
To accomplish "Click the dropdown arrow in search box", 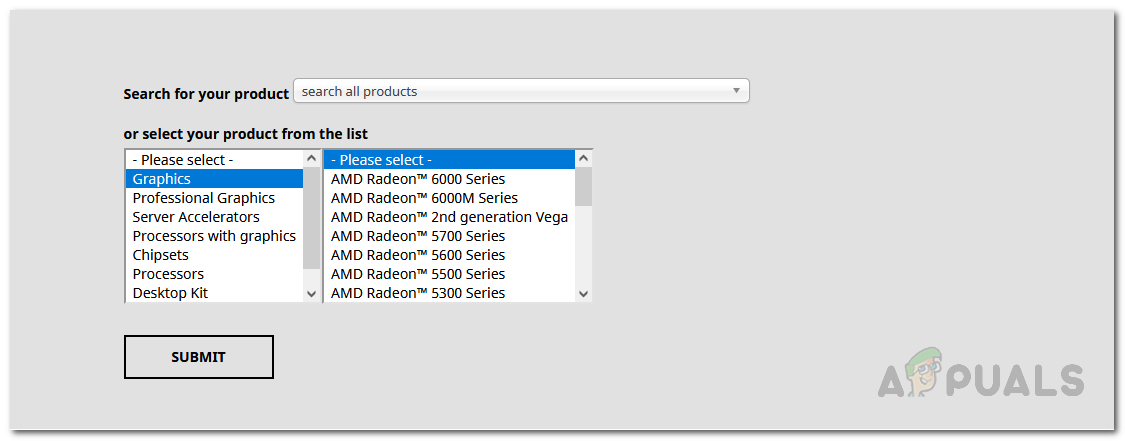I will tap(736, 91).
